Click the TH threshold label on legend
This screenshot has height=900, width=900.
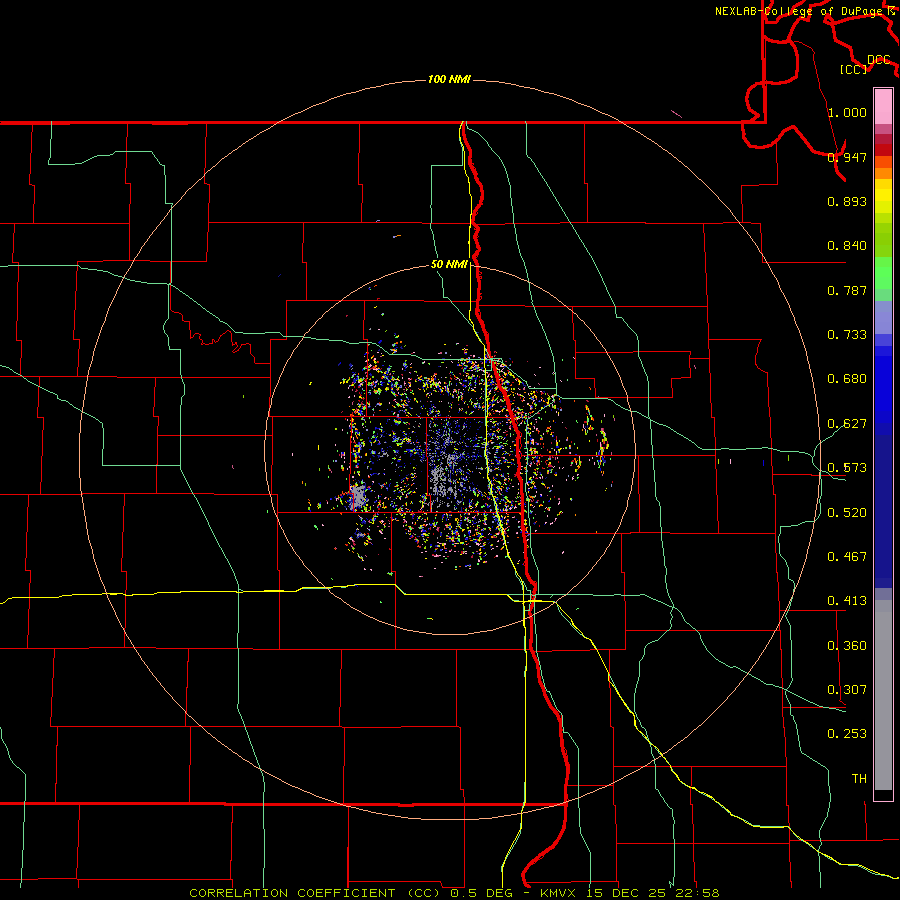[x=859, y=778]
